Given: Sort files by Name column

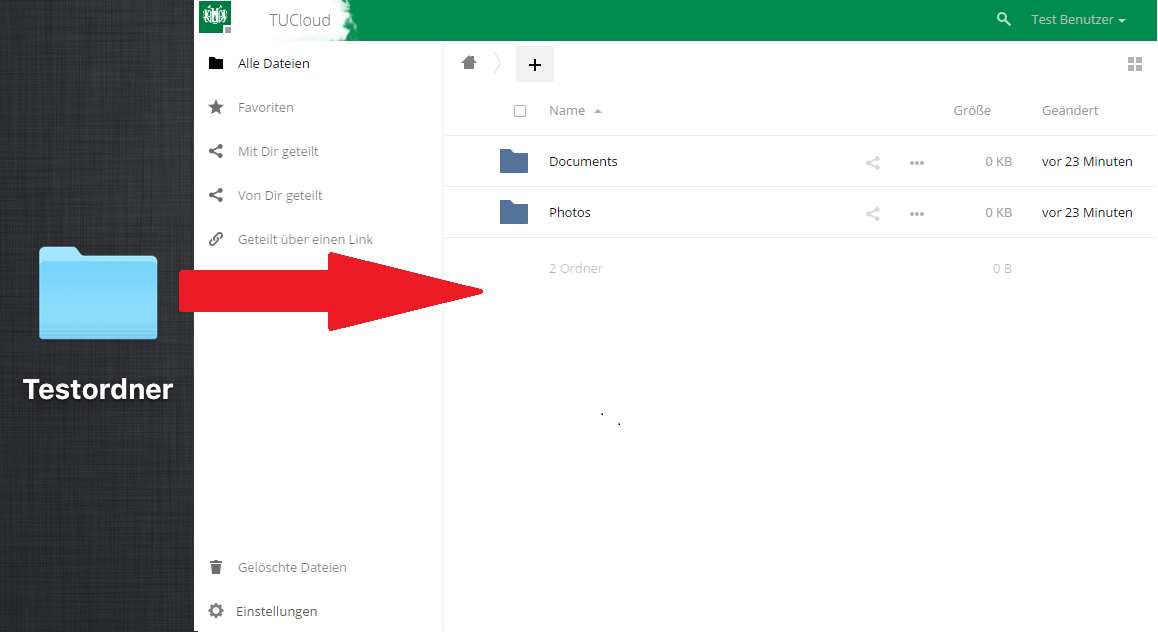Looking at the screenshot, I should pos(567,111).
